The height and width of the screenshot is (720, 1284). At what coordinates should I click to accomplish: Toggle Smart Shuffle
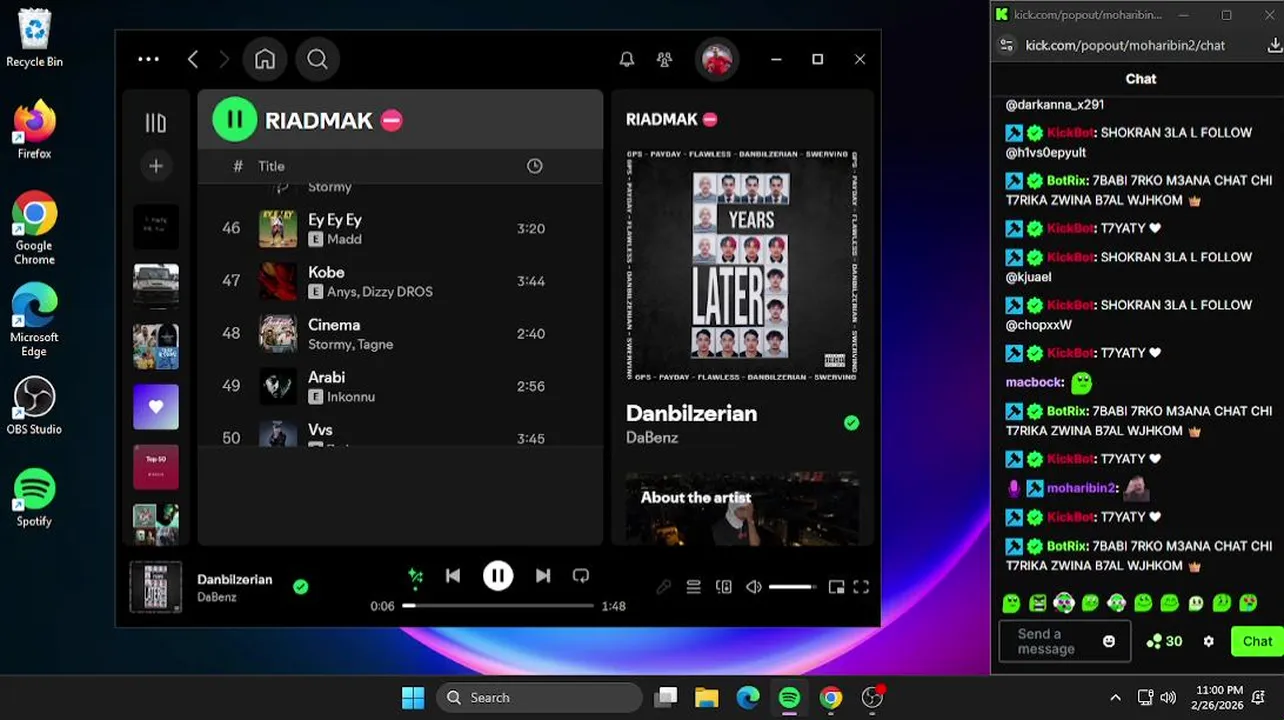415,576
